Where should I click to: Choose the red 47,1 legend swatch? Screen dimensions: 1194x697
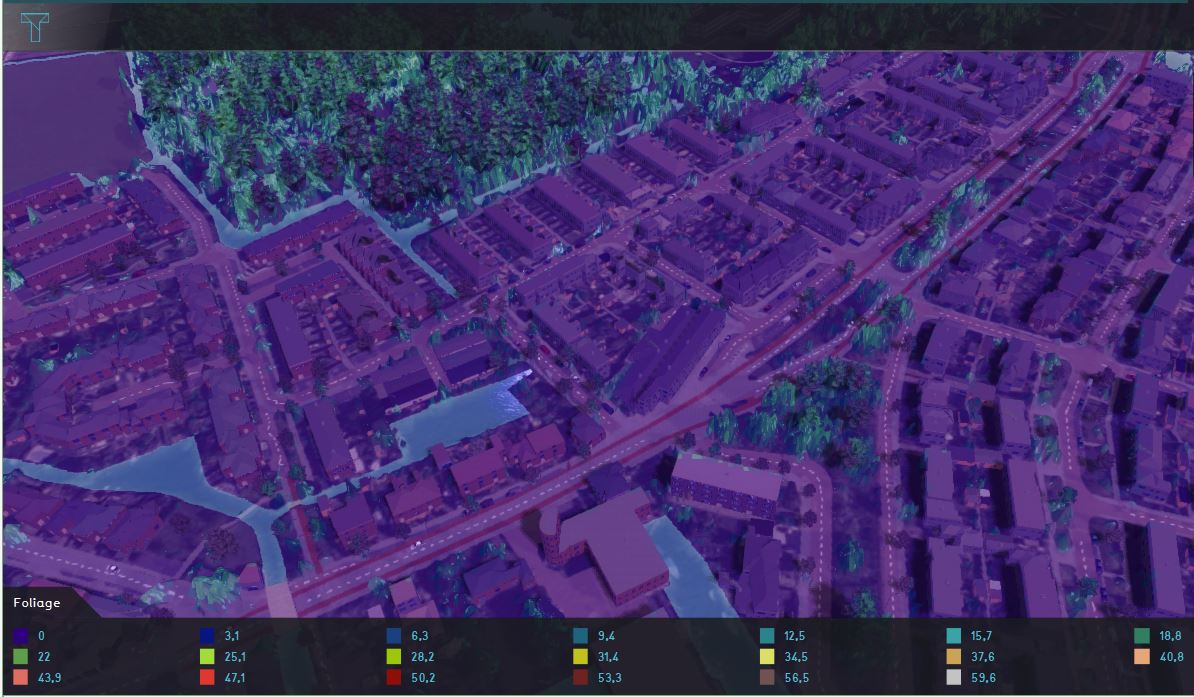[x=207, y=678]
